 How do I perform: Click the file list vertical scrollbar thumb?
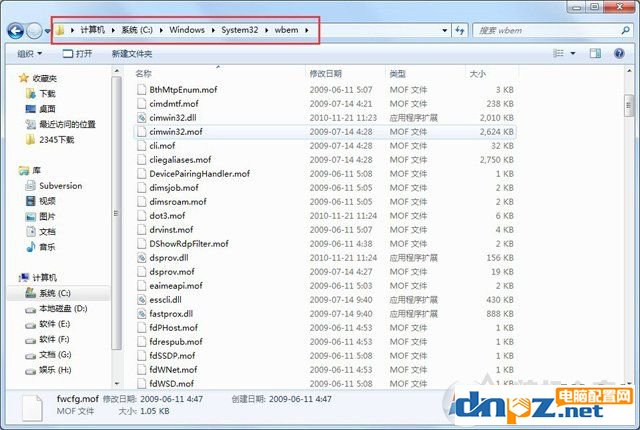629,106
